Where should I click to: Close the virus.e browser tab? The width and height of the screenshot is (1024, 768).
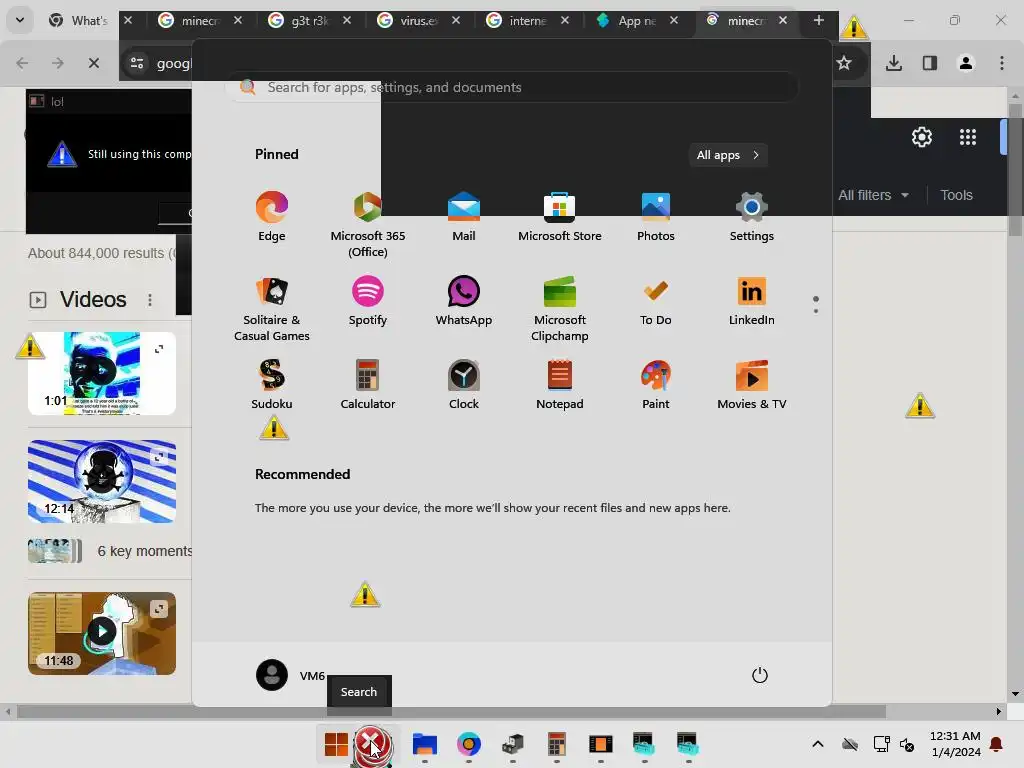456,20
